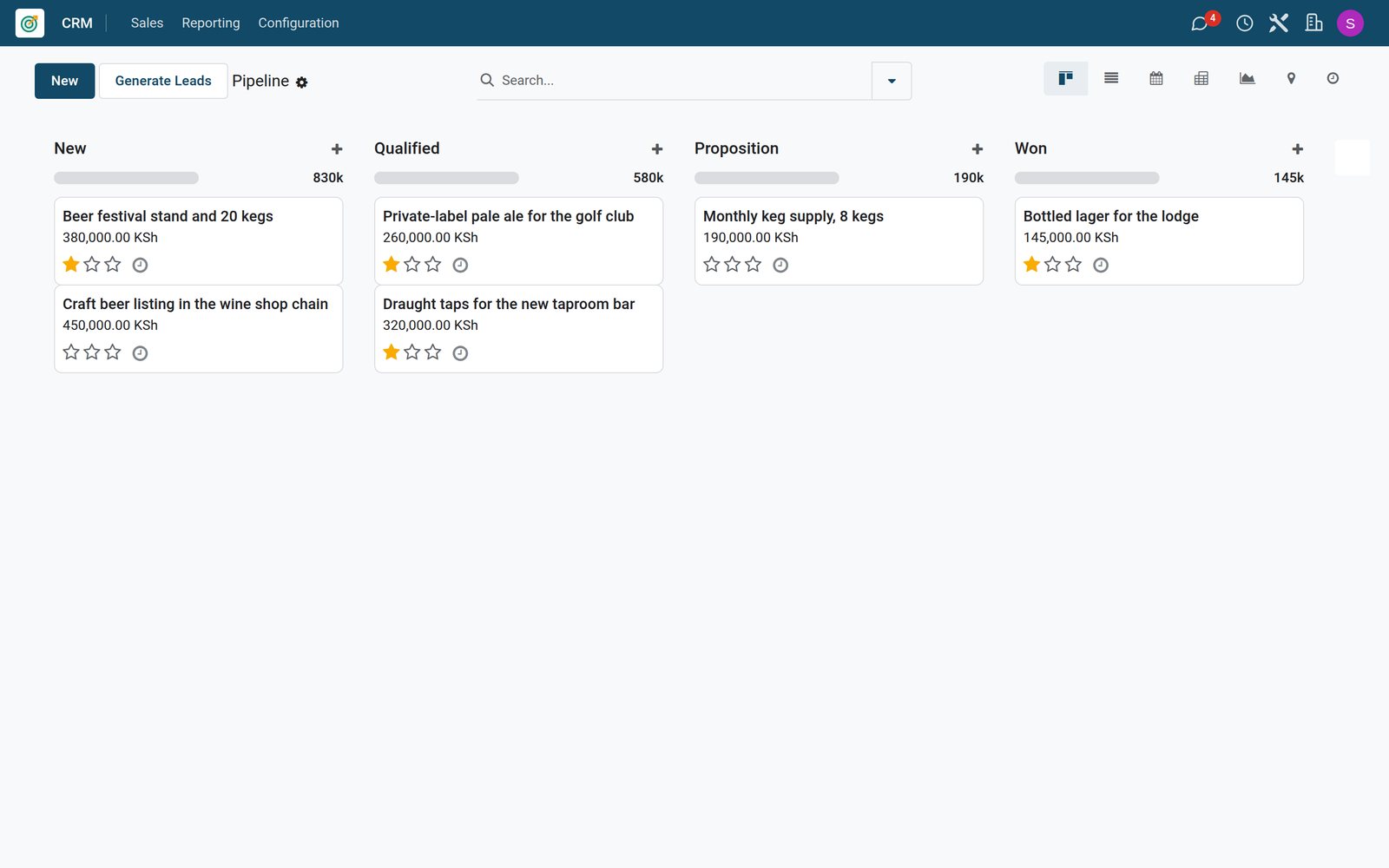The width and height of the screenshot is (1389, 868).
Task: Switch to Pivot view
Action: point(1201,78)
